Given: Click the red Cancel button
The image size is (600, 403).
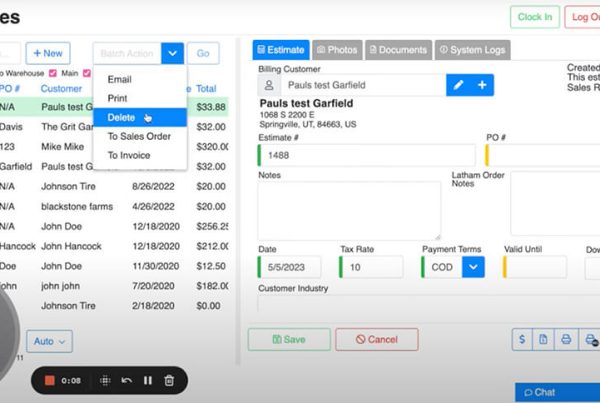Looking at the screenshot, I should (376, 340).
